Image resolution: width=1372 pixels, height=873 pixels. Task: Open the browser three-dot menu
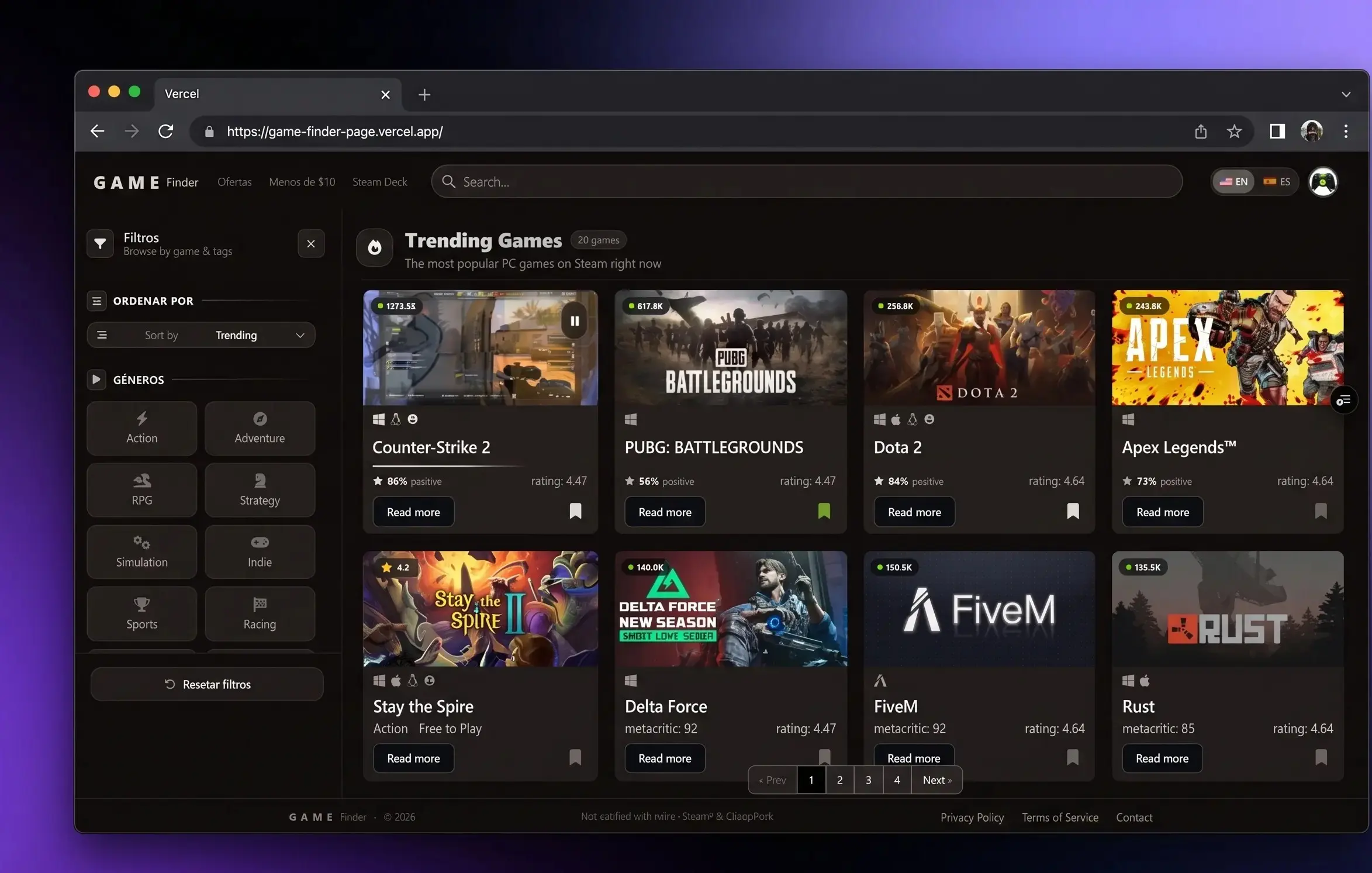[x=1346, y=132]
